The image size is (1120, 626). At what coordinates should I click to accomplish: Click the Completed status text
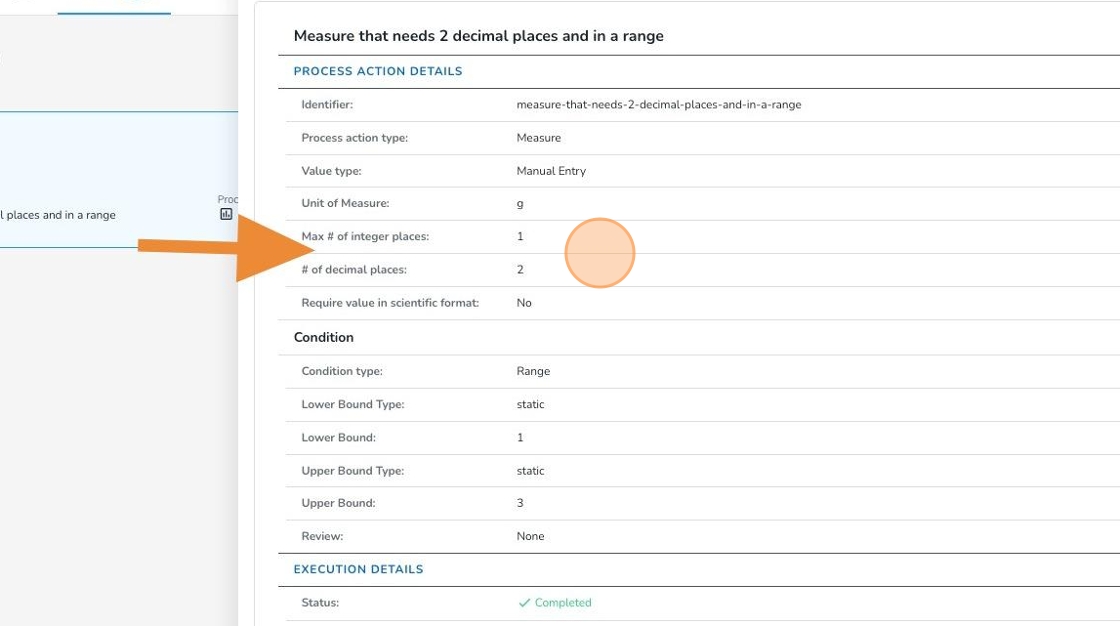[563, 603]
